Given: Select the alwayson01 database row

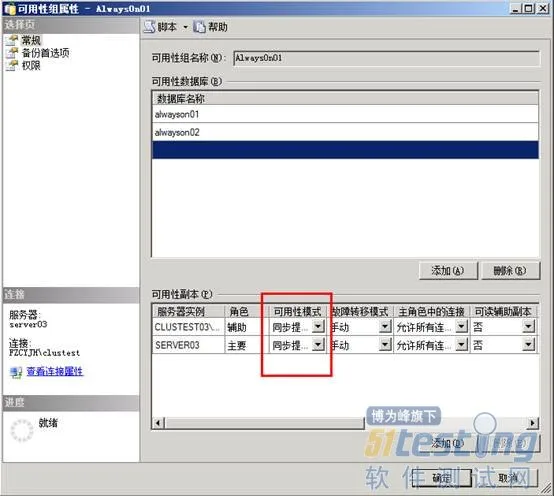Looking at the screenshot, I should (x=345, y=114).
